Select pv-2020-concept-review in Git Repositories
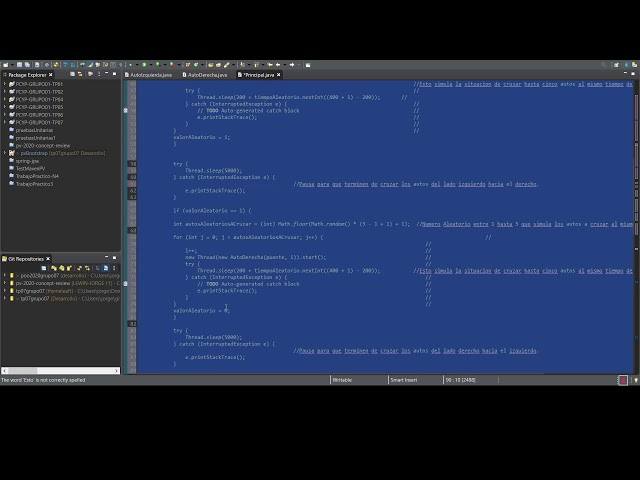640x480 pixels. [x=43, y=283]
